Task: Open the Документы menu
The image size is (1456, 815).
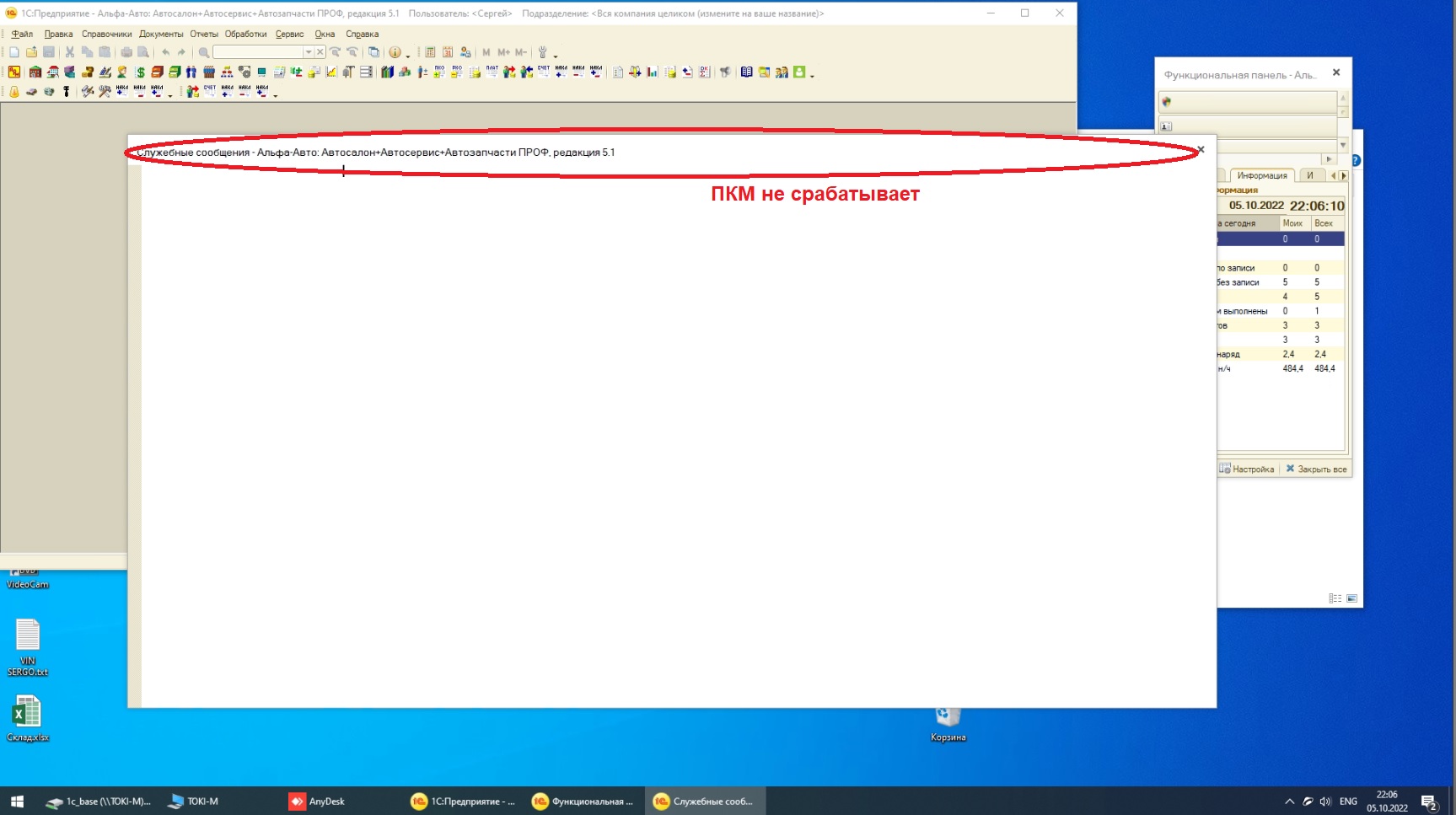Action: point(161,35)
